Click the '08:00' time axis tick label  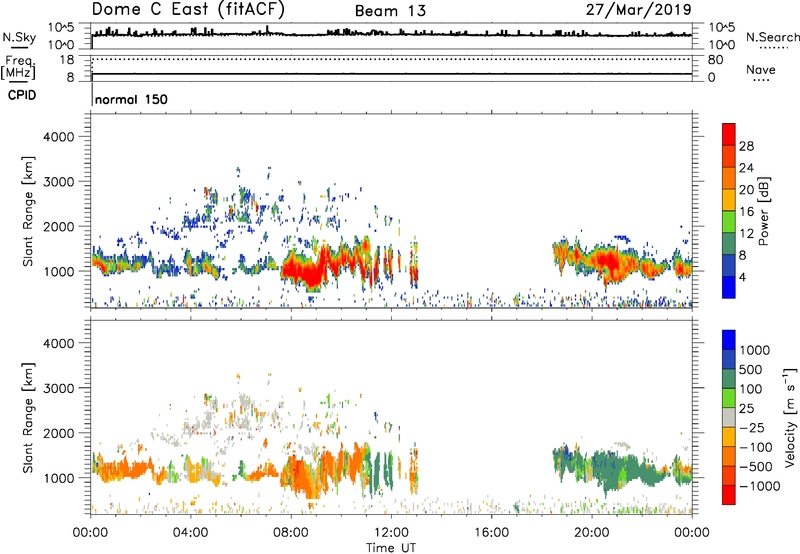pos(291,533)
